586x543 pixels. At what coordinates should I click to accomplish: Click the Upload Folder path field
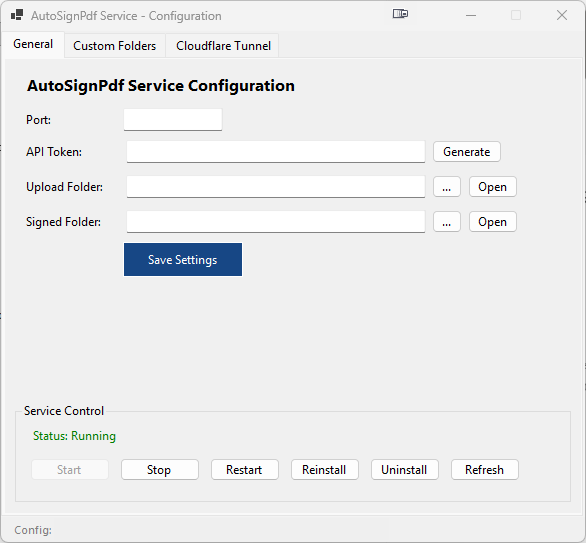point(276,187)
